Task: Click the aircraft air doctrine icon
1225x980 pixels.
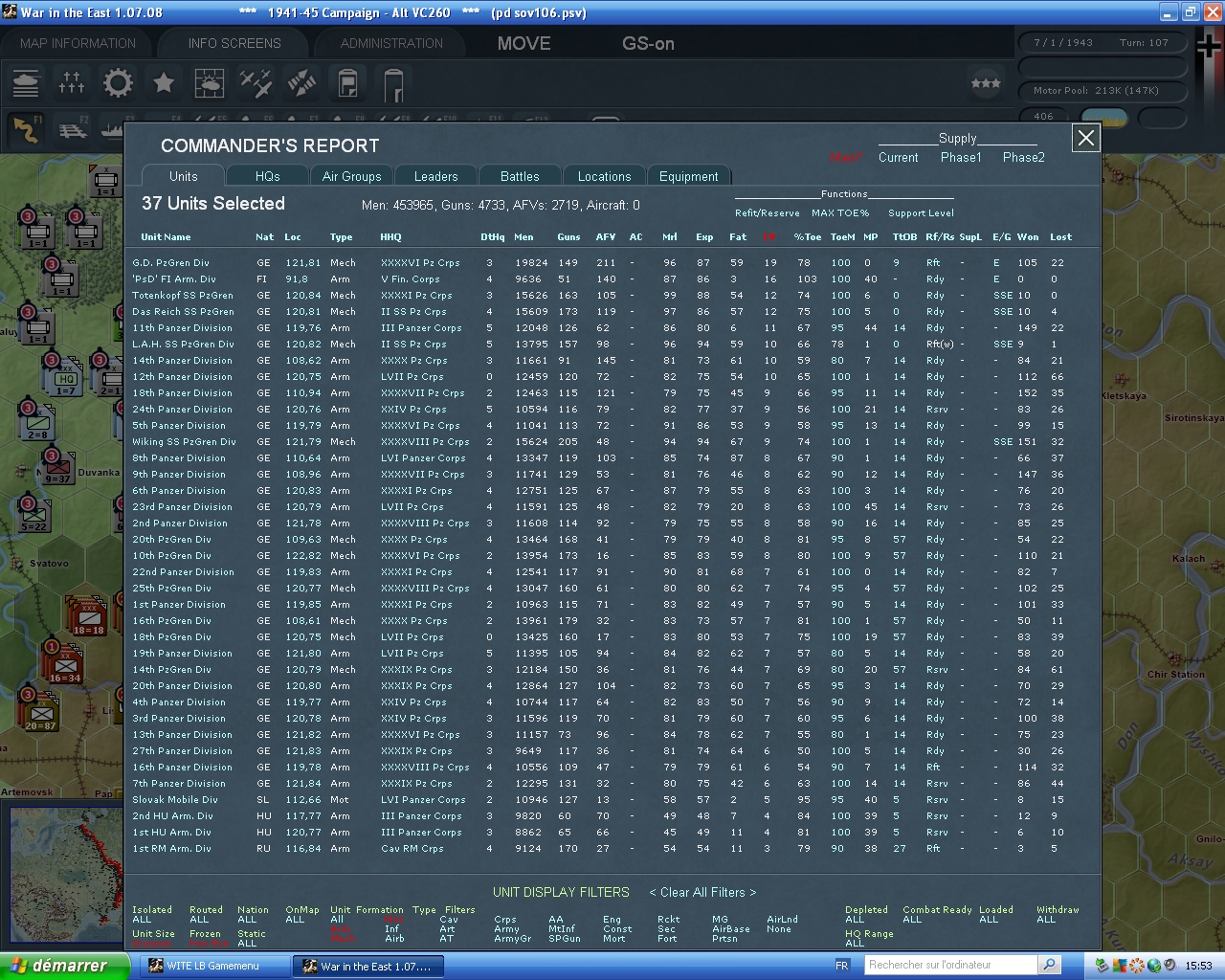Action: [256, 83]
